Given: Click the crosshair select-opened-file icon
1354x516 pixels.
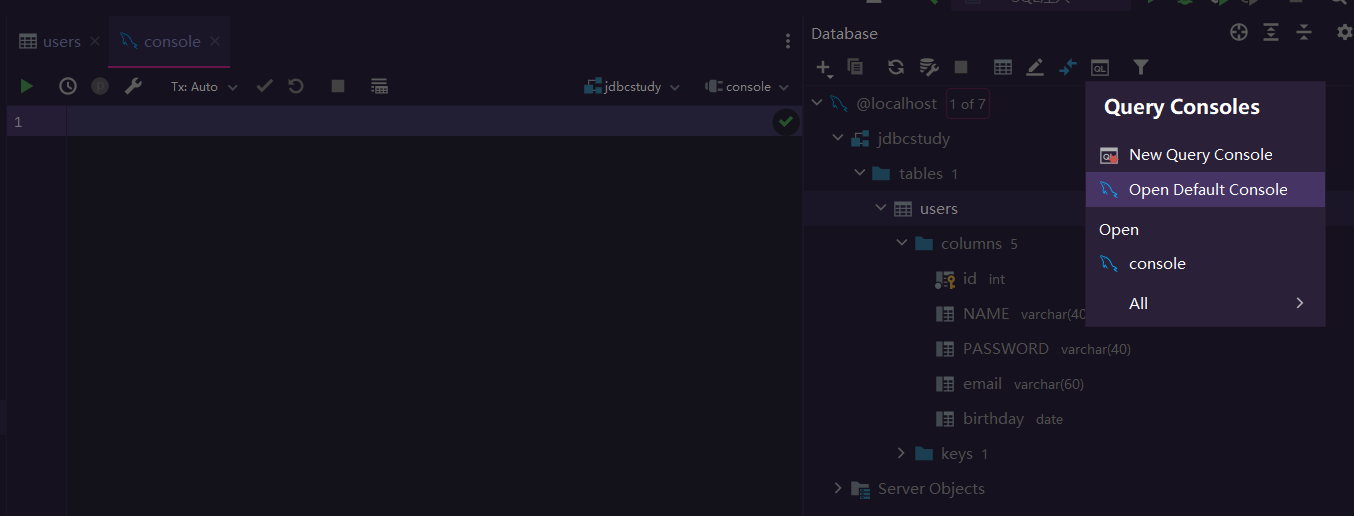Looking at the screenshot, I should point(1239,33).
